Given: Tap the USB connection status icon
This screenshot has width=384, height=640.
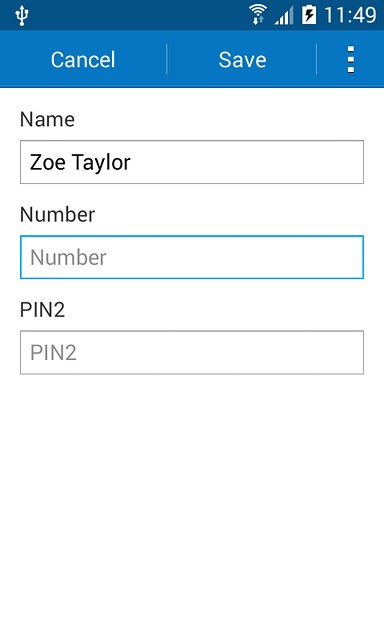Looking at the screenshot, I should (x=21, y=16).
